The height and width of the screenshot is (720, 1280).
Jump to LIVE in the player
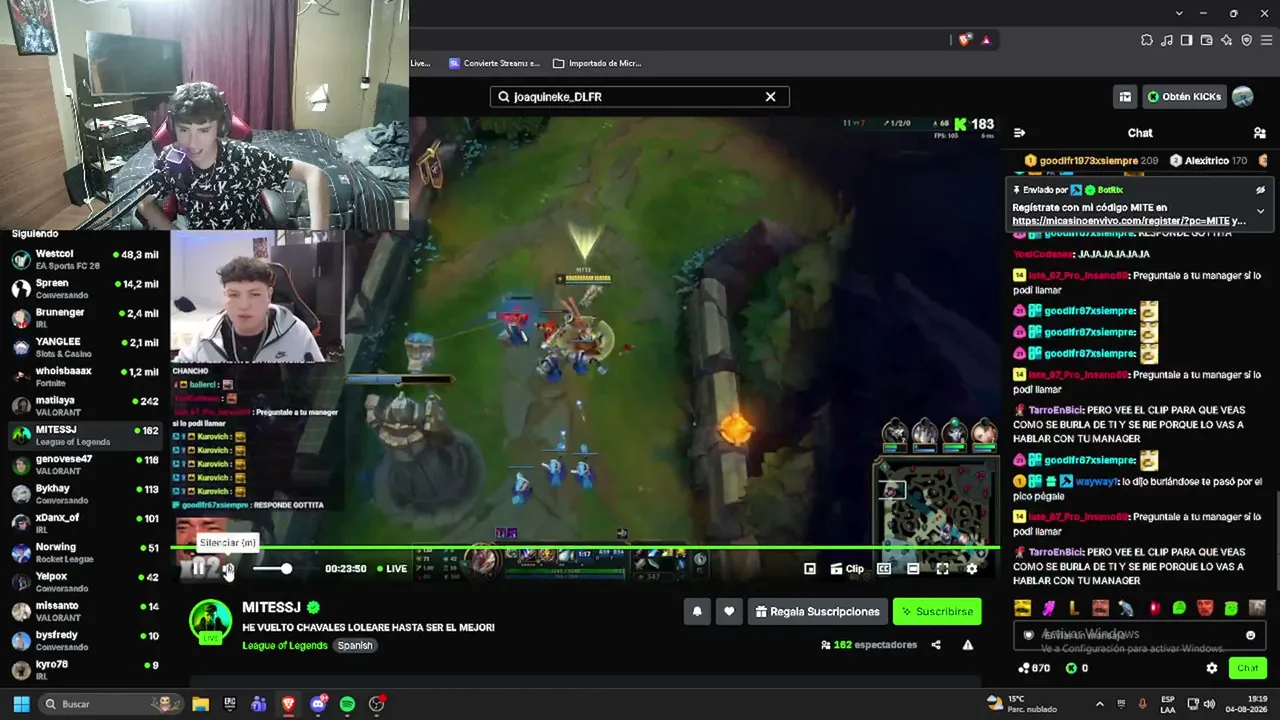(x=391, y=569)
